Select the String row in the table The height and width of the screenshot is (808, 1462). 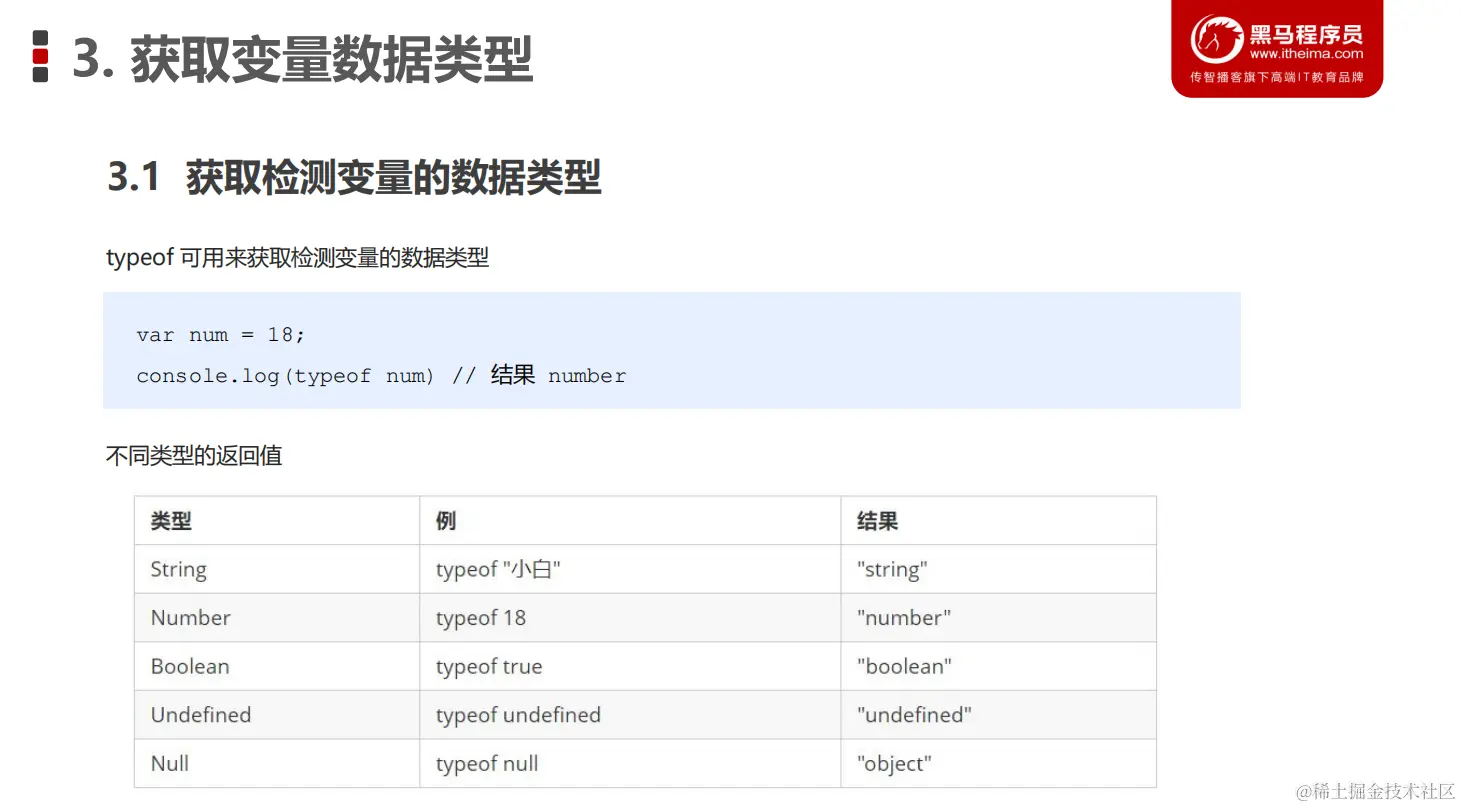click(645, 568)
